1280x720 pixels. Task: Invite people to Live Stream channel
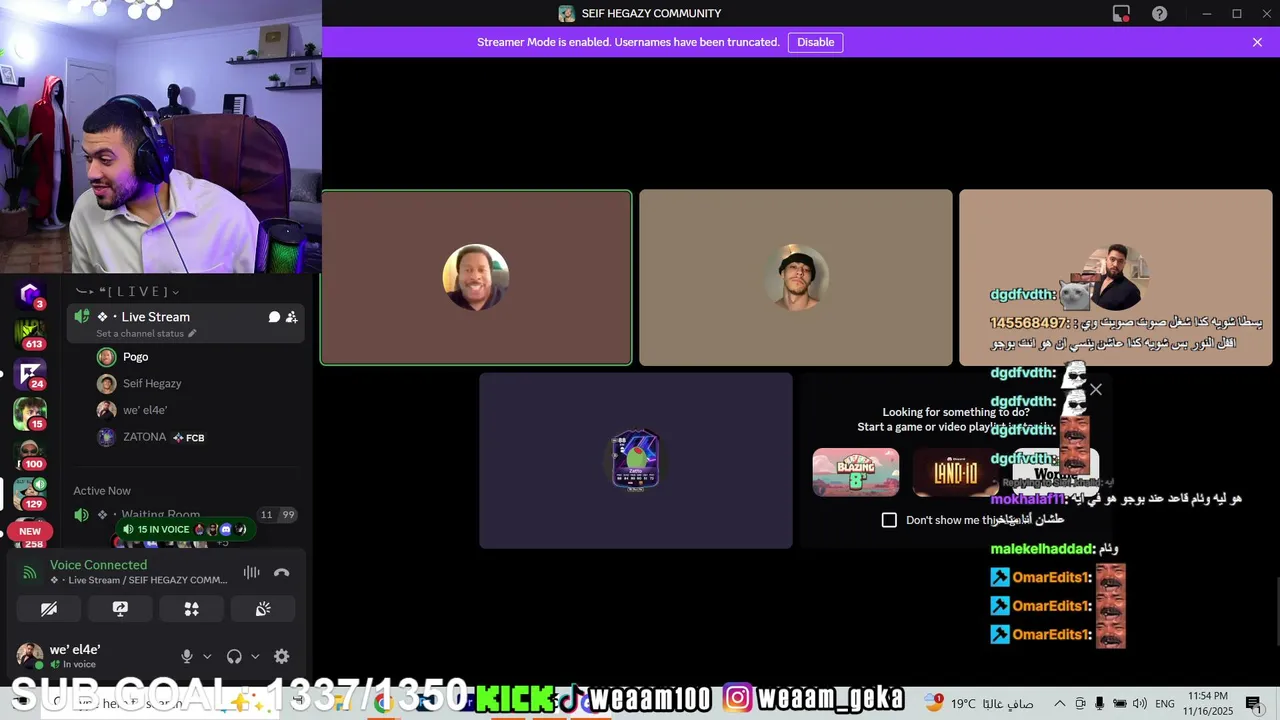tap(291, 317)
